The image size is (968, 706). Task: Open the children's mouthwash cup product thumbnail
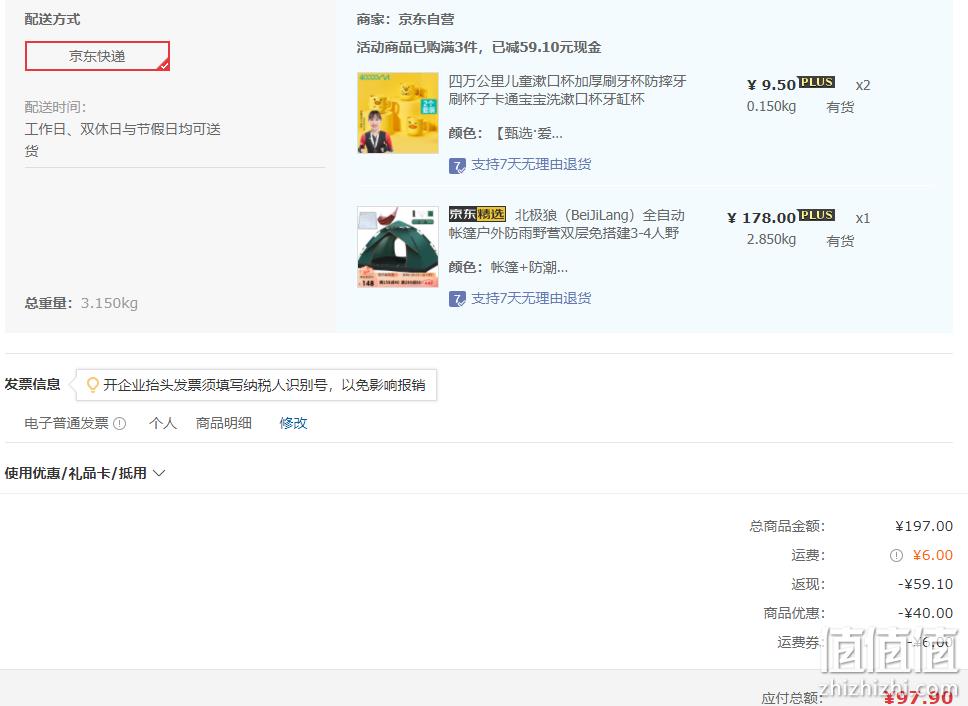click(x=398, y=113)
